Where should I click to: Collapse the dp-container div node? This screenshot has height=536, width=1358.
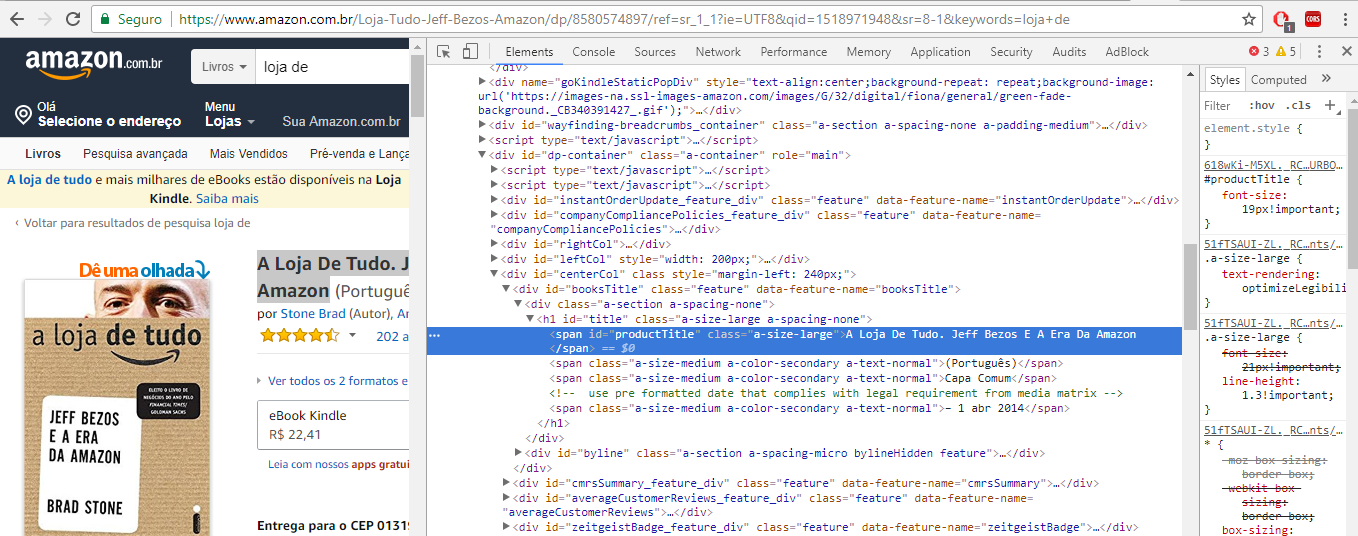point(483,155)
